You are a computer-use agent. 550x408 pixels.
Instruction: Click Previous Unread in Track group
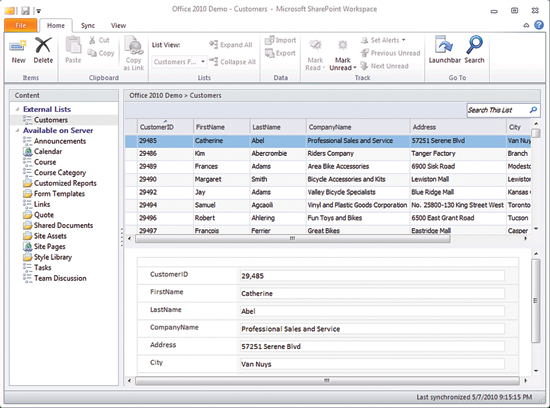click(390, 53)
